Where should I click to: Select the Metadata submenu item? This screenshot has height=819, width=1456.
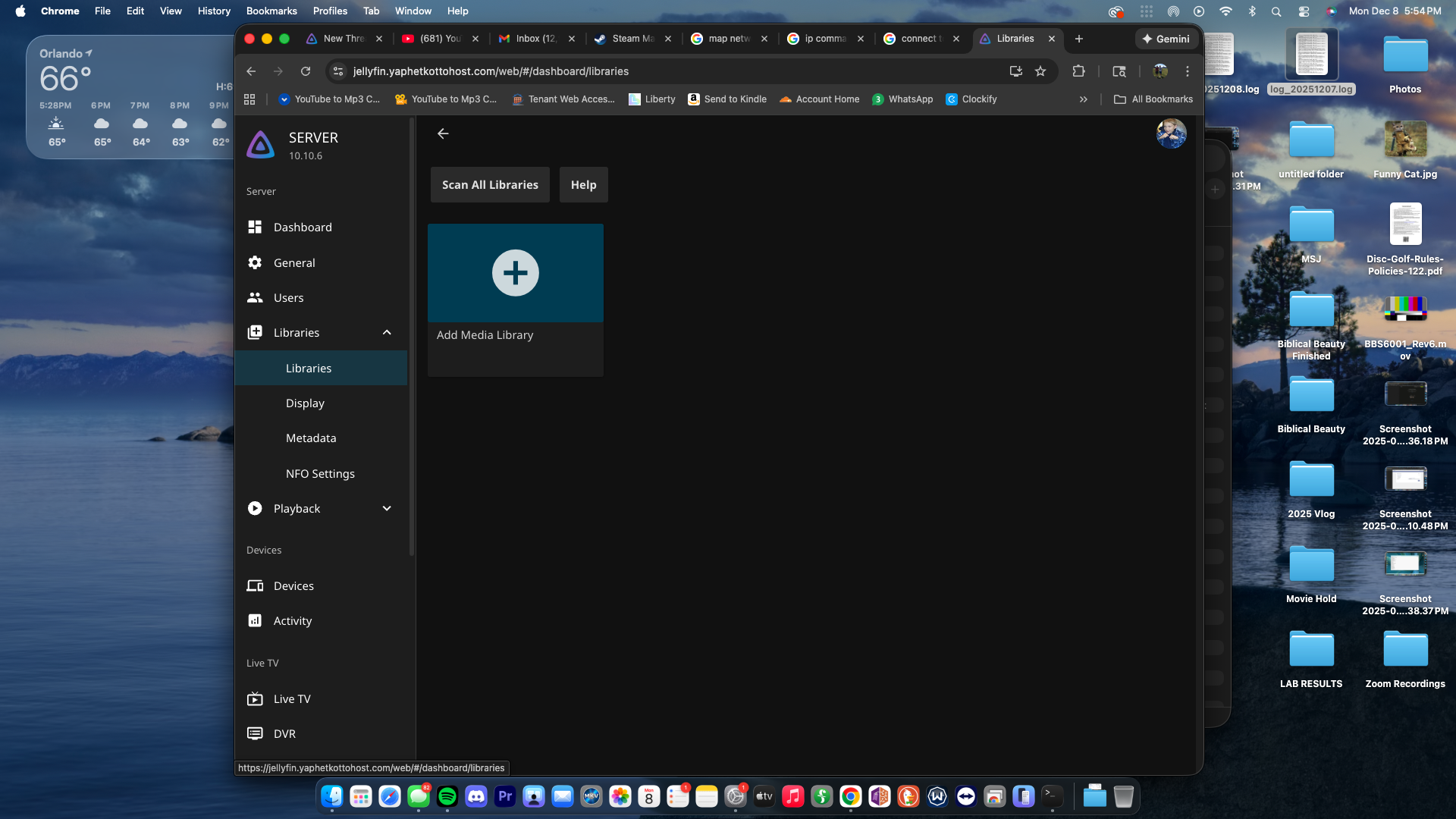click(311, 438)
